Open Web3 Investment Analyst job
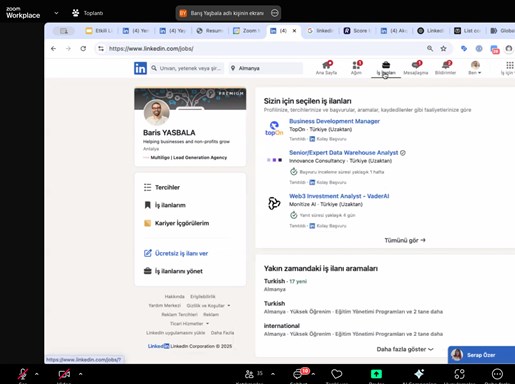The height and width of the screenshot is (384, 515). 339,196
